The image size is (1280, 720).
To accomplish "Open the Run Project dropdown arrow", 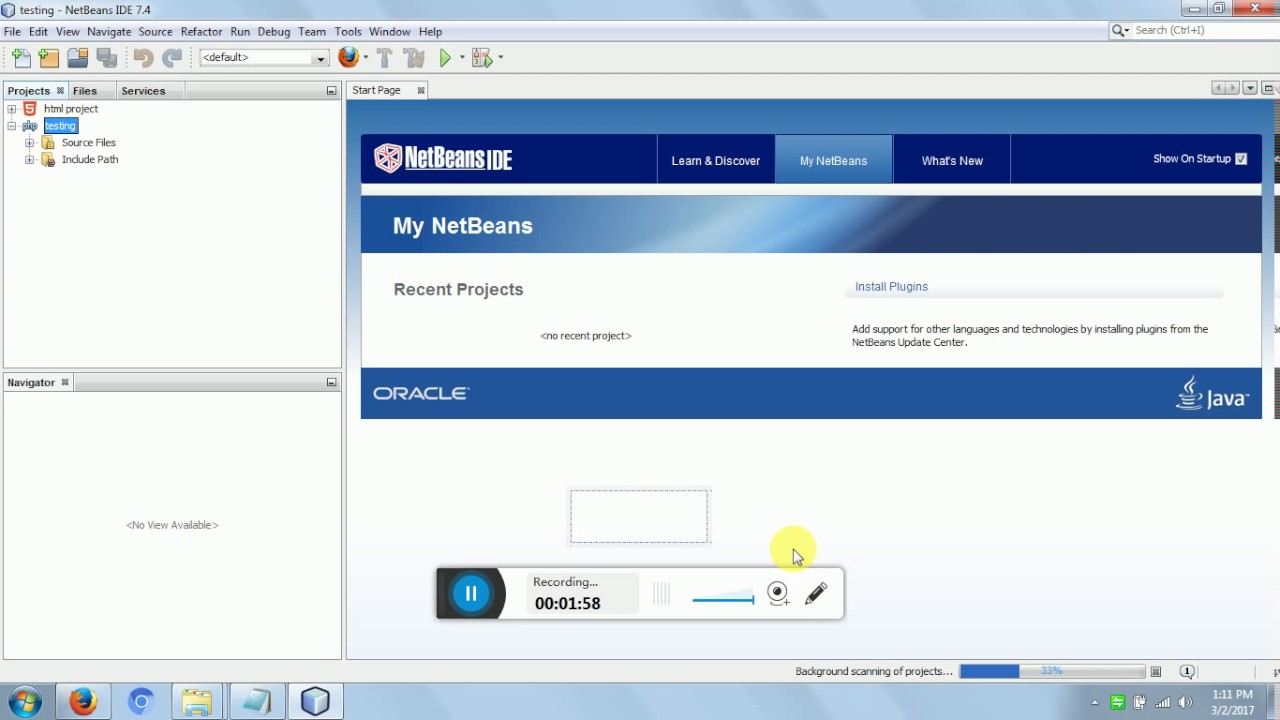I will point(462,58).
